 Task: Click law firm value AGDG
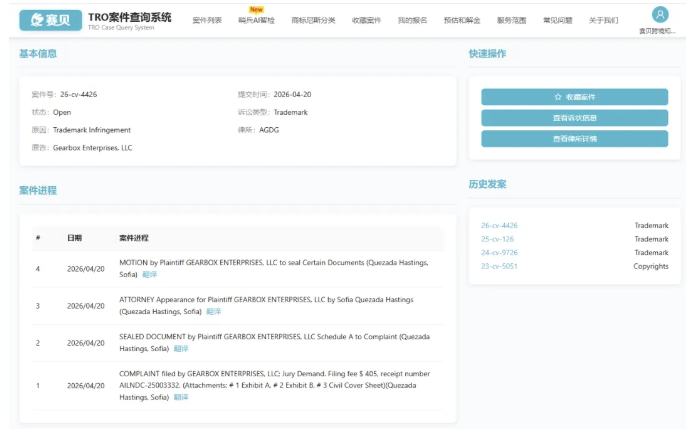pos(269,130)
